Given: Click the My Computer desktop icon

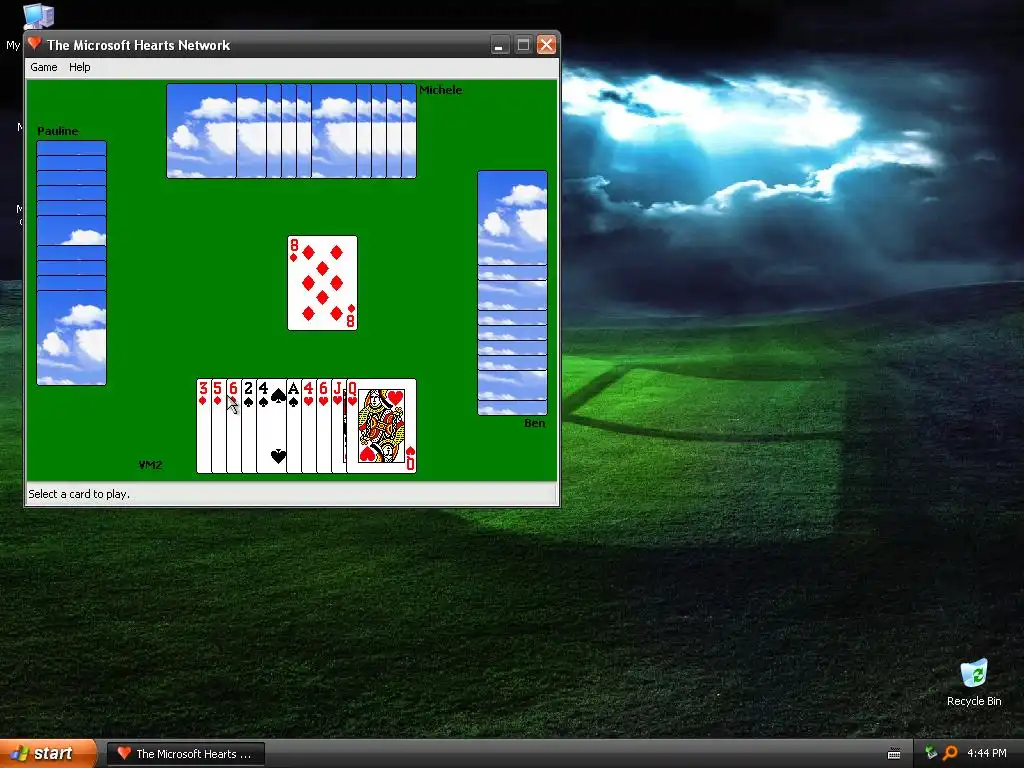Looking at the screenshot, I should point(38,16).
